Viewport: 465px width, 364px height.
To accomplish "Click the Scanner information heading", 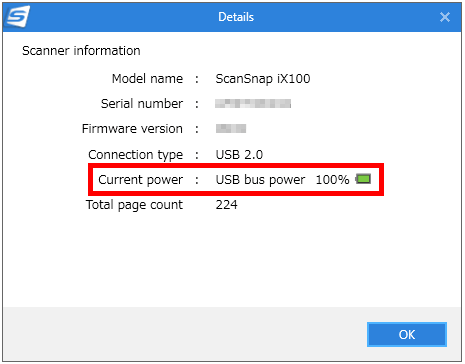I will (x=81, y=51).
